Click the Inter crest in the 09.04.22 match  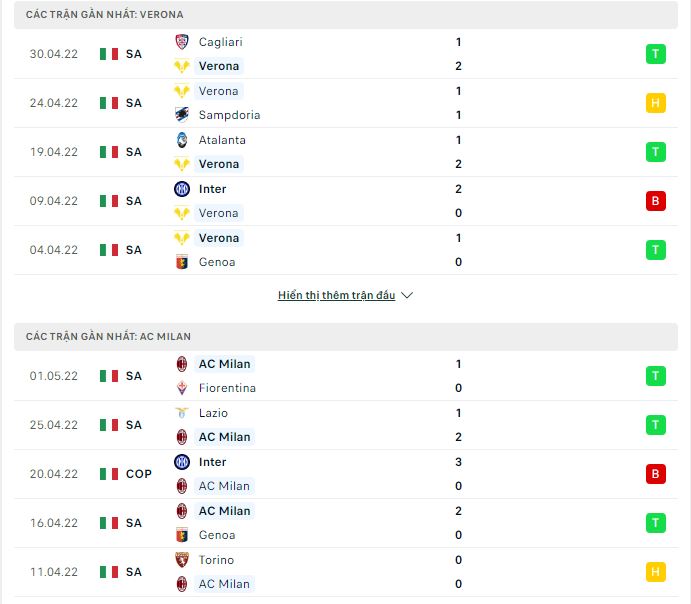182,189
